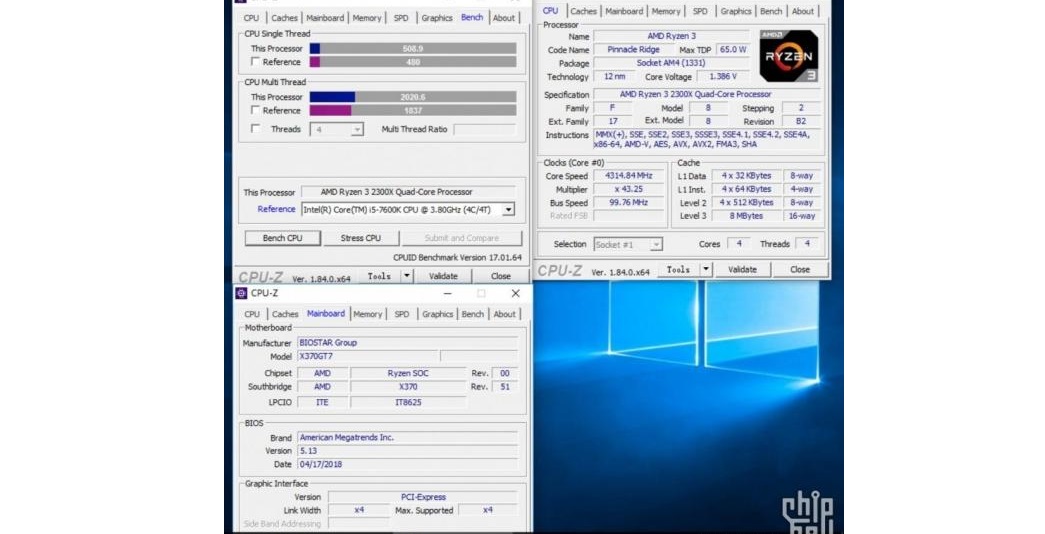The width and height of the screenshot is (1045, 534).
Task: Enable multi thread Reference checkbox
Action: point(255,110)
